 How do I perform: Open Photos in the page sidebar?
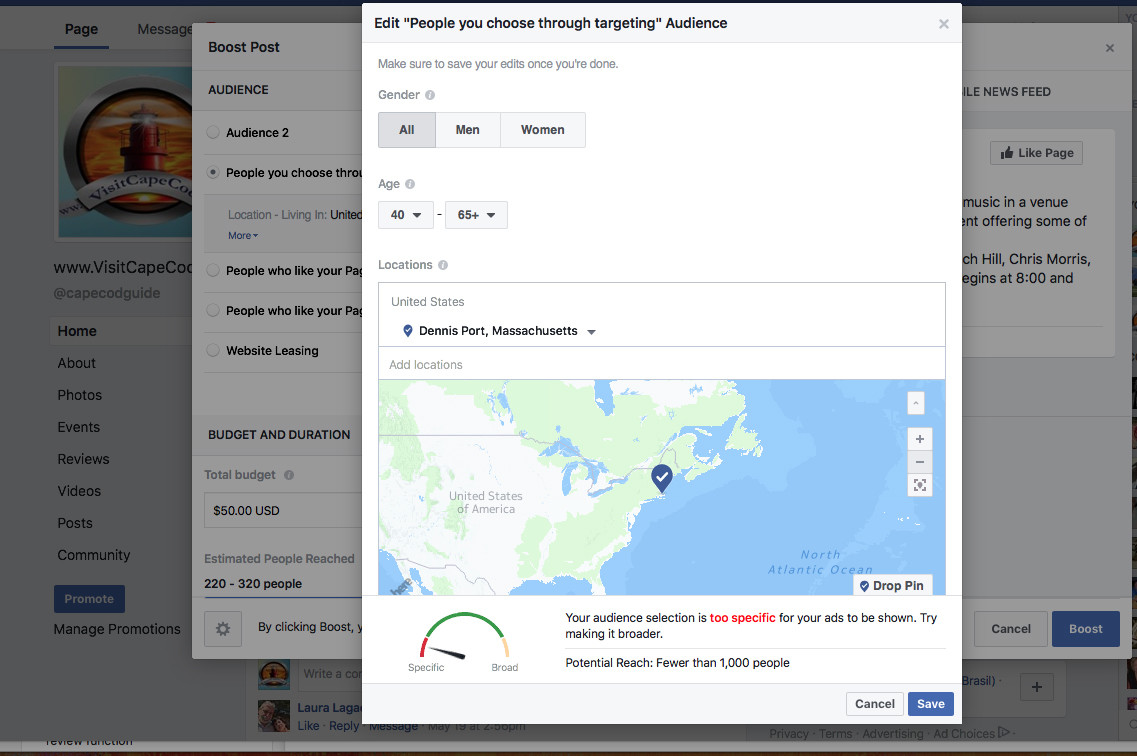pyautogui.click(x=80, y=395)
